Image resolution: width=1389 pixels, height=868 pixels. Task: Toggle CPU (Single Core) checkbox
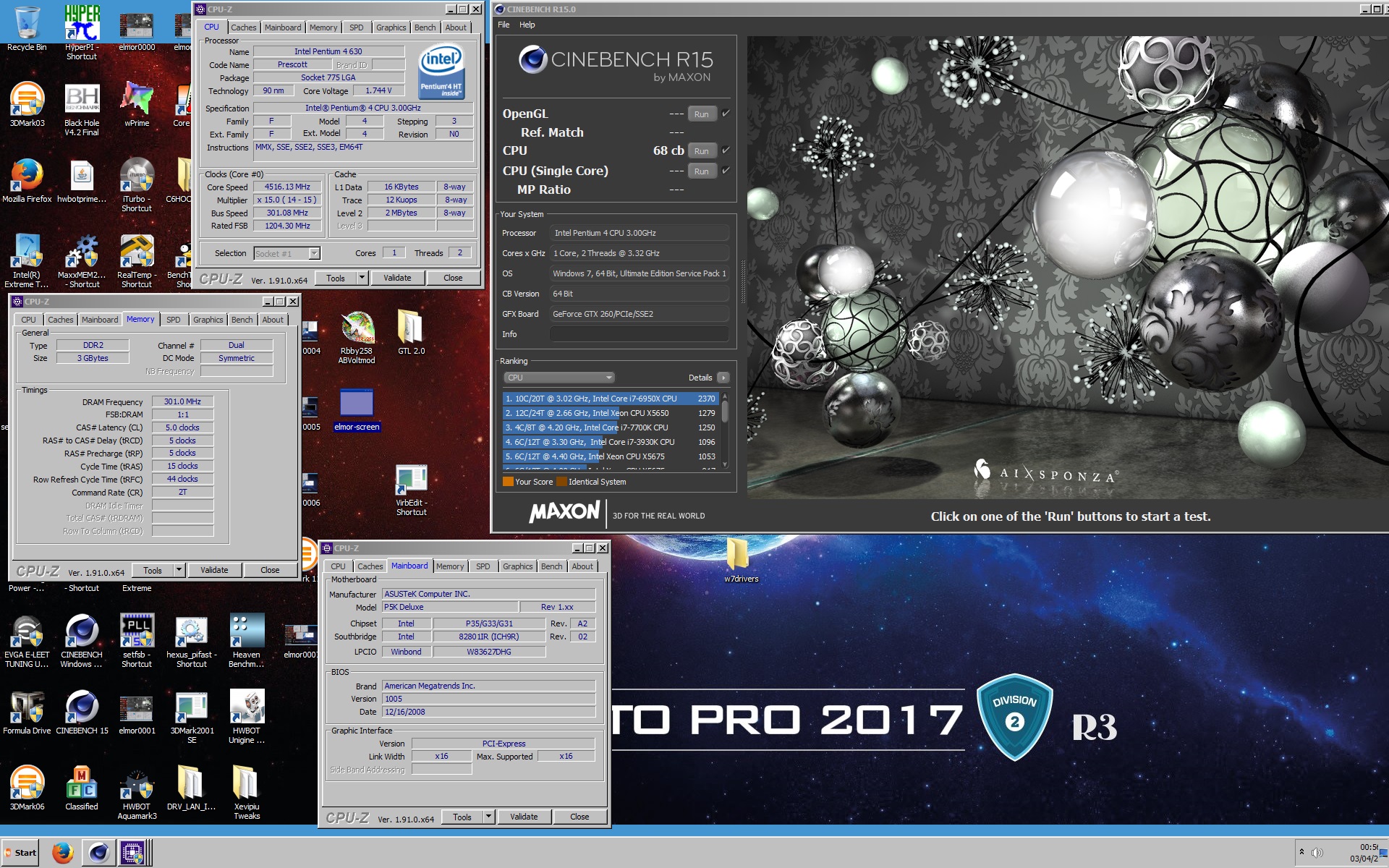[x=726, y=171]
